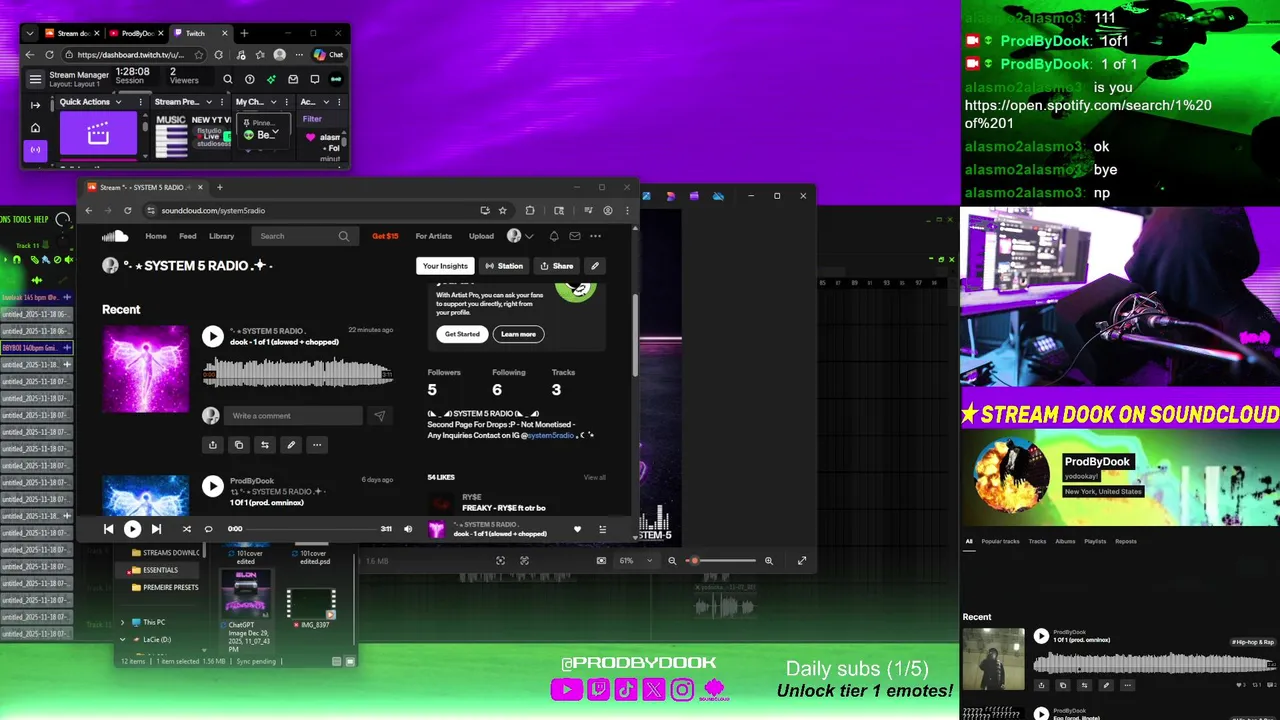Expand the Stream Preview panel dropdown chevron
The image size is (1280, 720).
[209, 102]
